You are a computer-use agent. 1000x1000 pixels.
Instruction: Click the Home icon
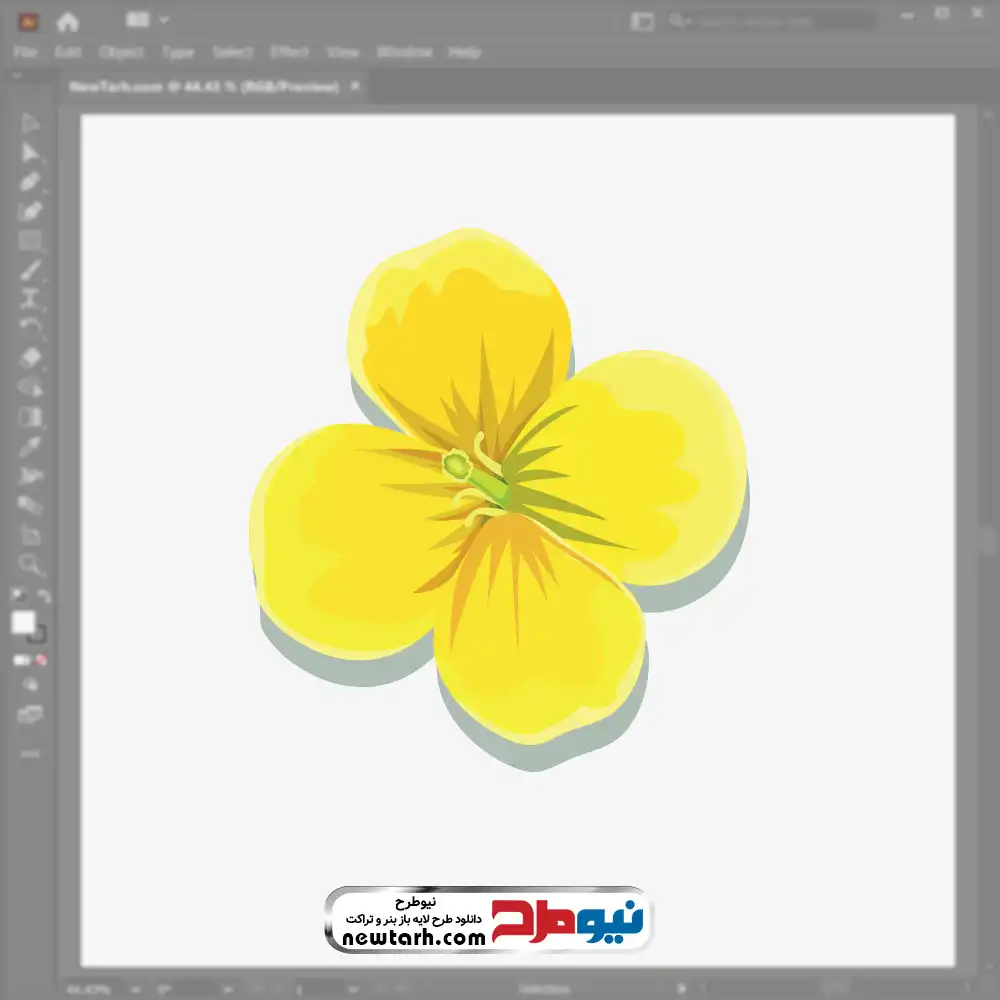(67, 20)
